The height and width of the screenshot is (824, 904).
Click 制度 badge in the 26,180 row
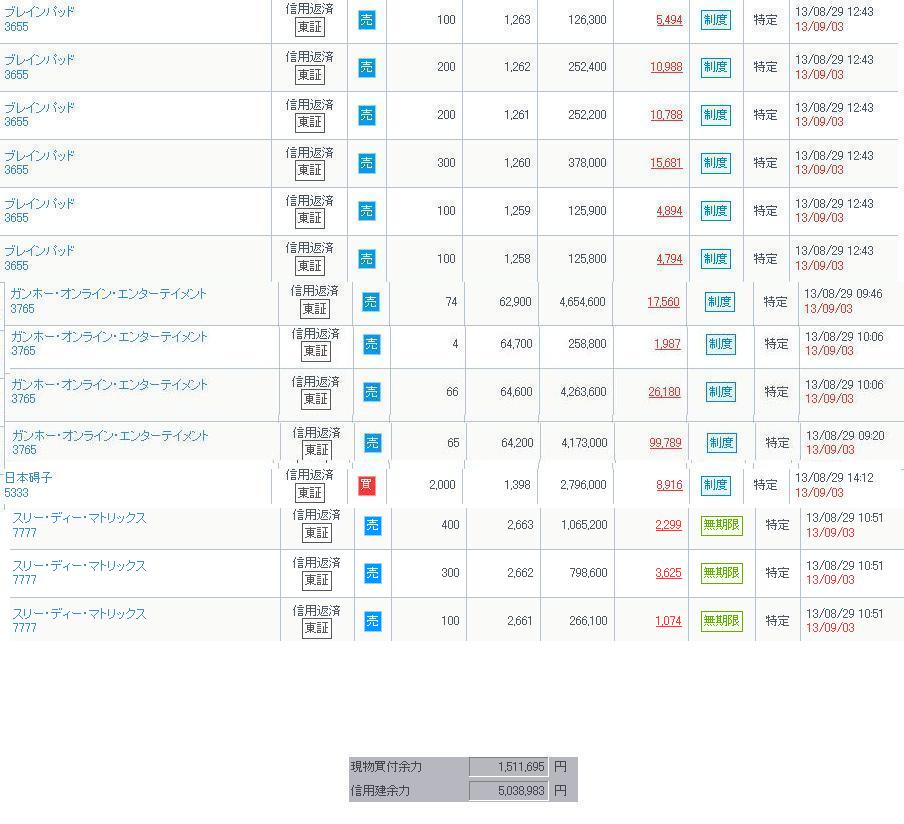pos(721,392)
